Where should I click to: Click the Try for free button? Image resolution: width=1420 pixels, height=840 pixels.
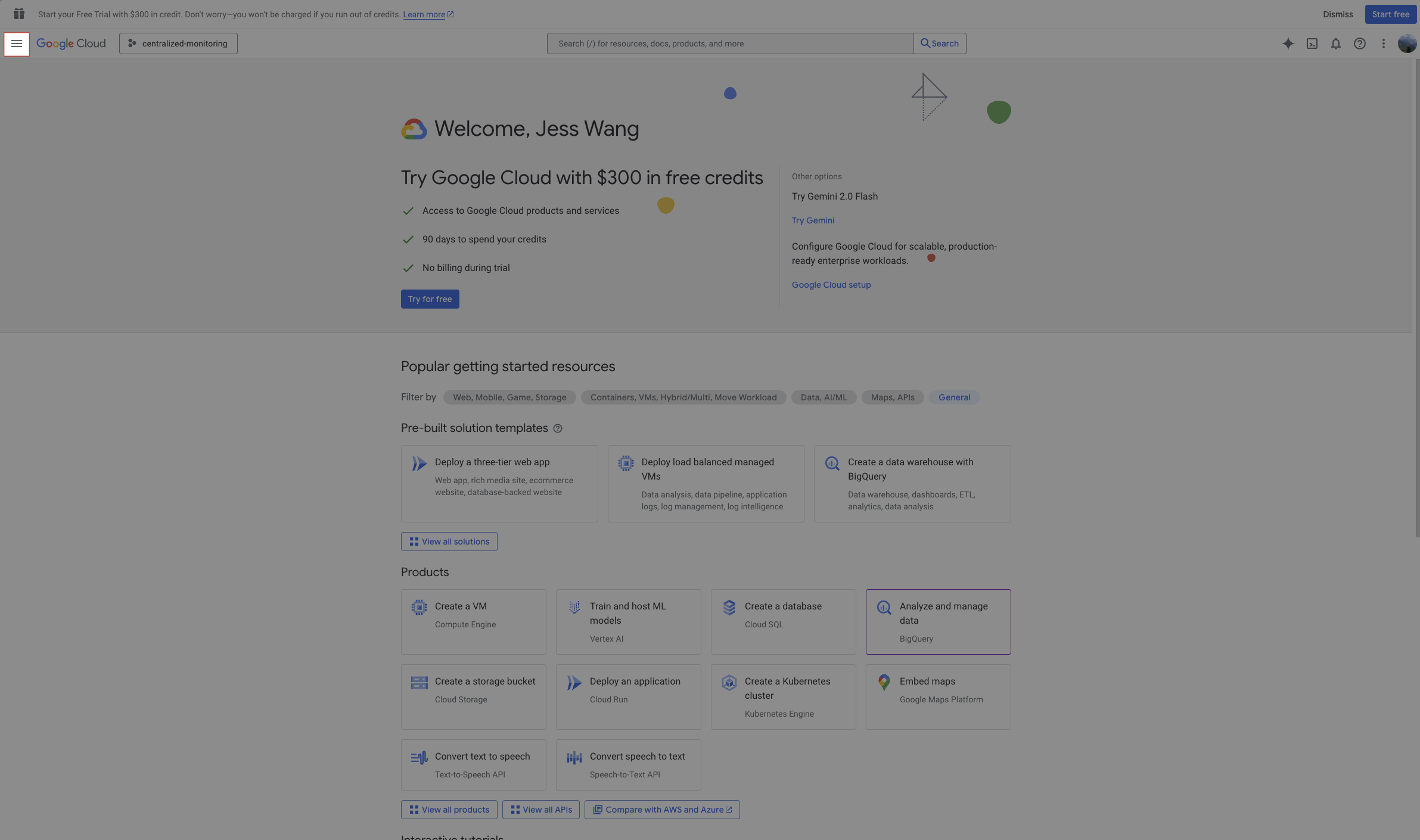[x=430, y=299]
